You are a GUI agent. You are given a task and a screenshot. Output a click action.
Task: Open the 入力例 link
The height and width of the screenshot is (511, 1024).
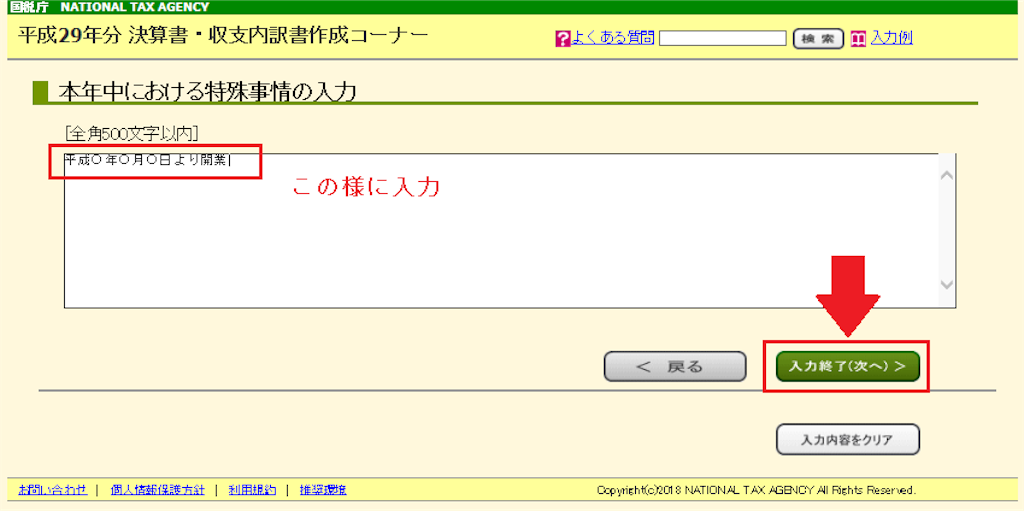891,38
